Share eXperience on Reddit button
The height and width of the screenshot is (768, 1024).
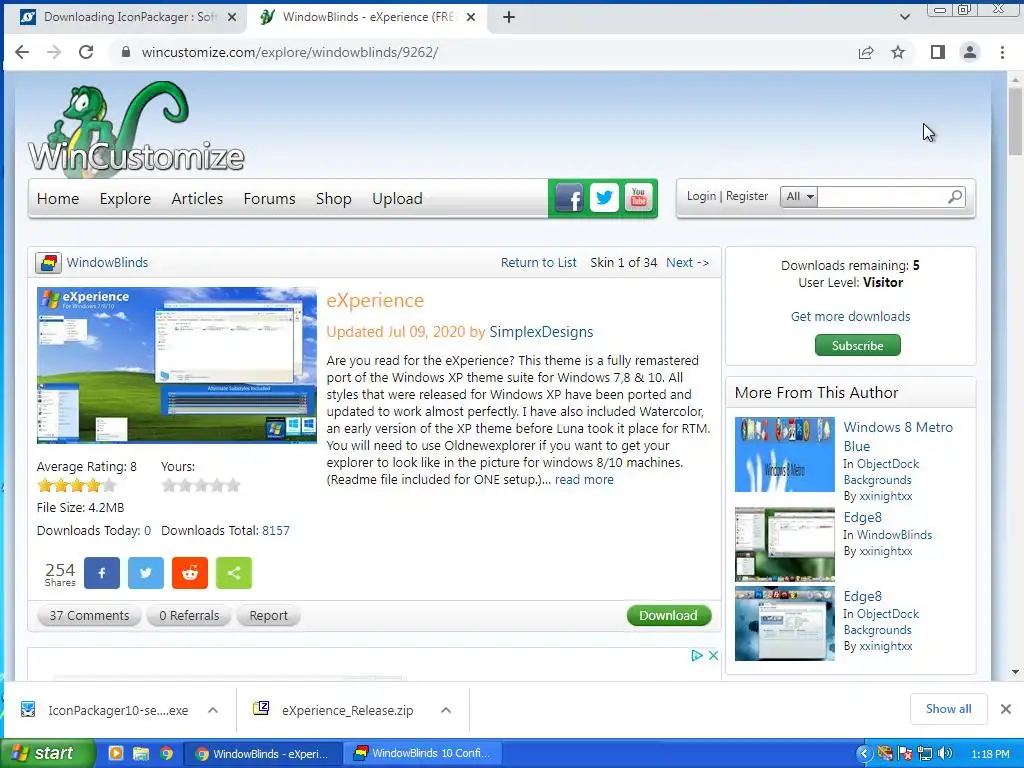click(190, 573)
